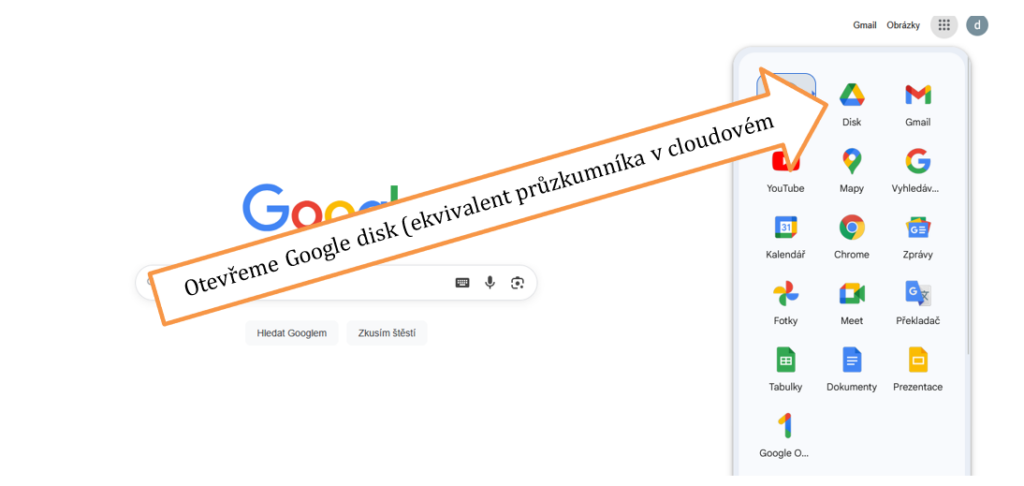This screenshot has height=486, width=1024.
Task: Click the Obrázky link in header
Action: pyautogui.click(x=903, y=25)
